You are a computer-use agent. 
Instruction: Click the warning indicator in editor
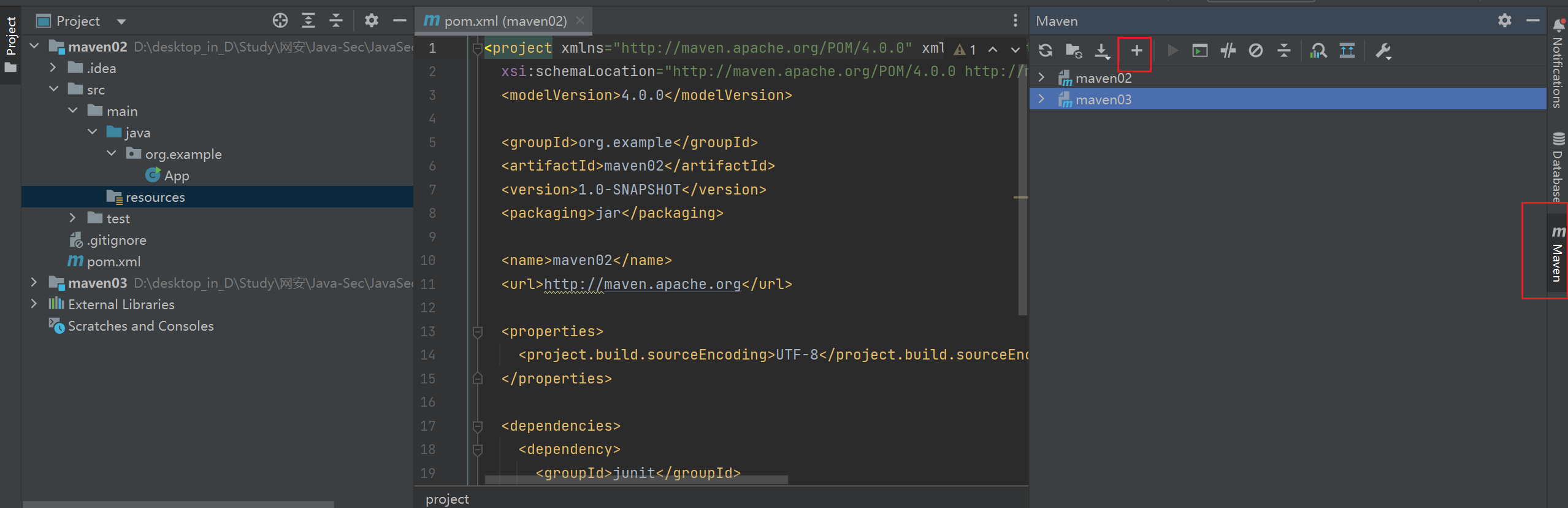(965, 49)
